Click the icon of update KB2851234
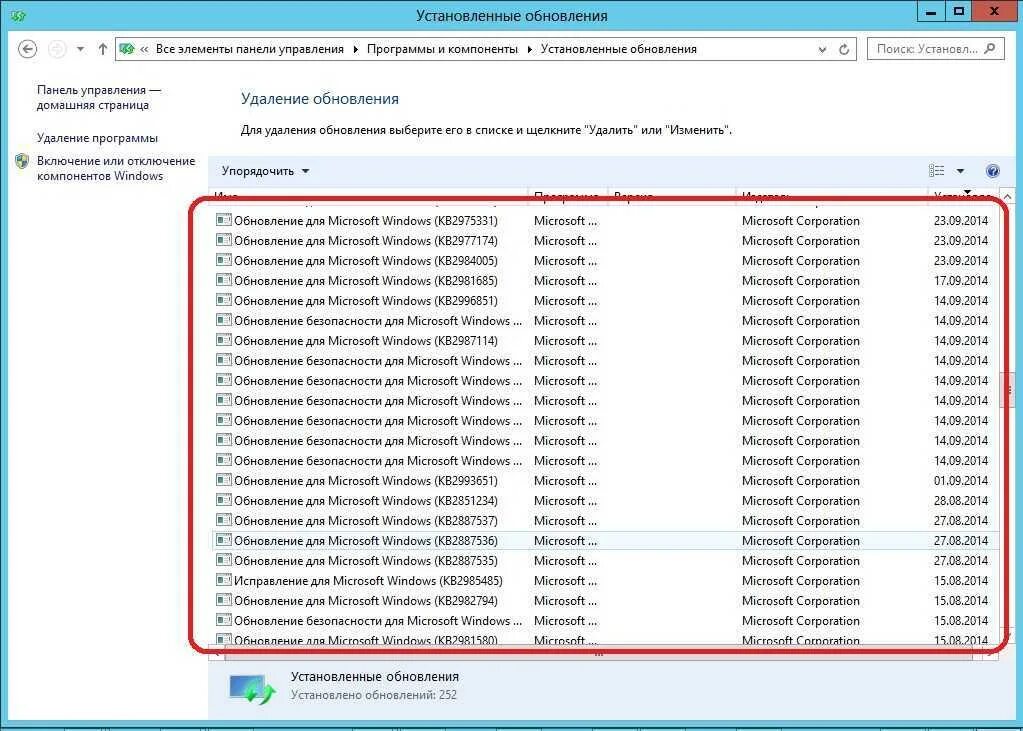The height and width of the screenshot is (731, 1023). point(224,500)
